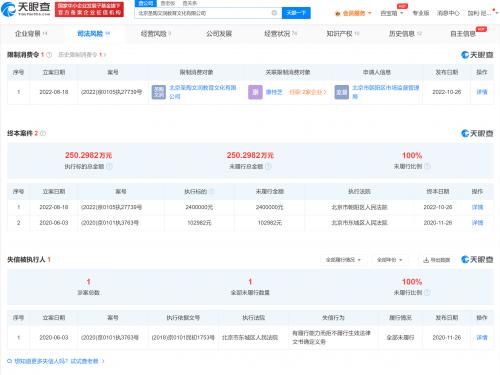
Task: Switch to the 司法风险 tab
Action: [93, 34]
